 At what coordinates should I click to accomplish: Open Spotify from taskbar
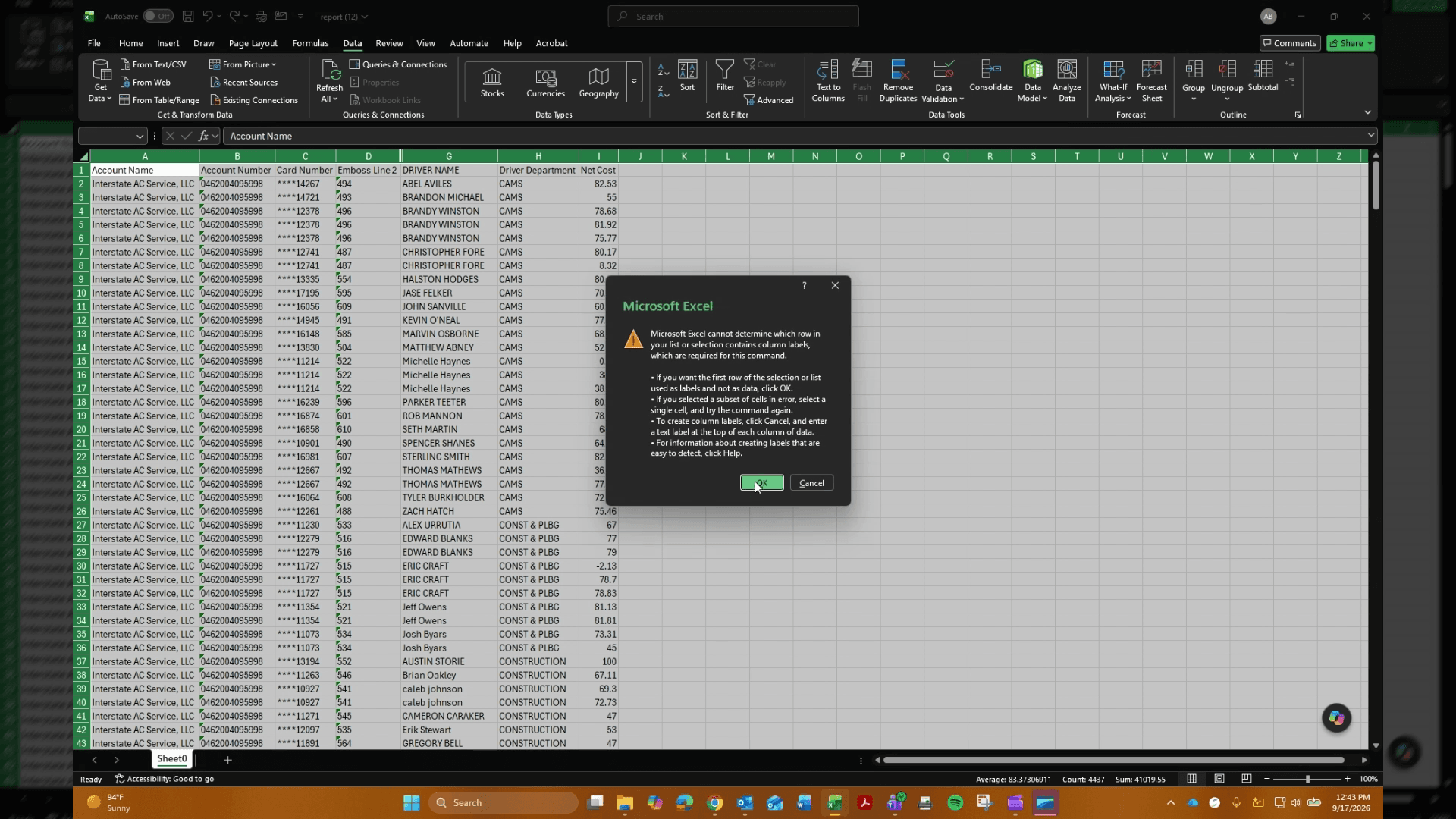pos(955,802)
